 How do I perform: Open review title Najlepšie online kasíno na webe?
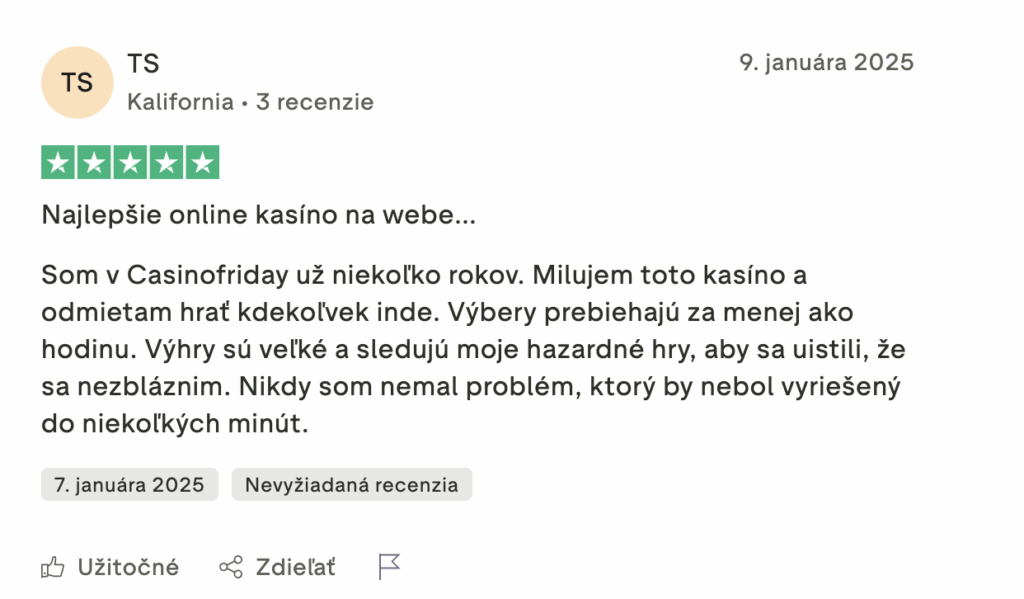[x=258, y=215]
